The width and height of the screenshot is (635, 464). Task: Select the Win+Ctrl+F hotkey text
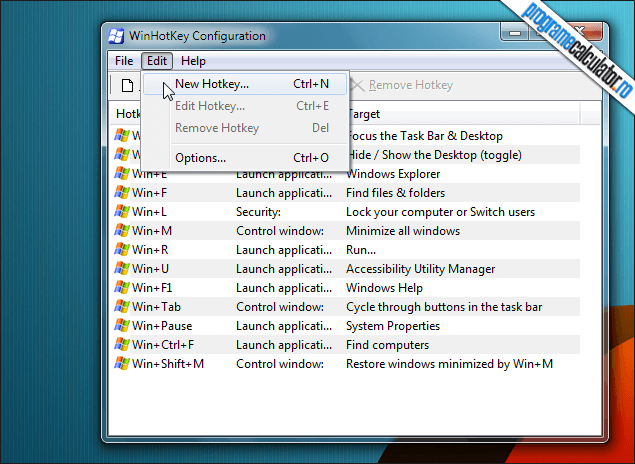pyautogui.click(x=163, y=345)
